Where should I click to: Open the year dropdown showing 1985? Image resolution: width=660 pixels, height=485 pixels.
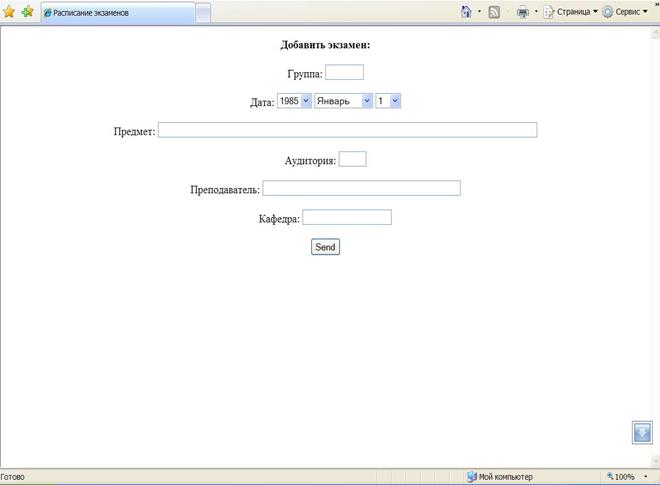[294, 101]
